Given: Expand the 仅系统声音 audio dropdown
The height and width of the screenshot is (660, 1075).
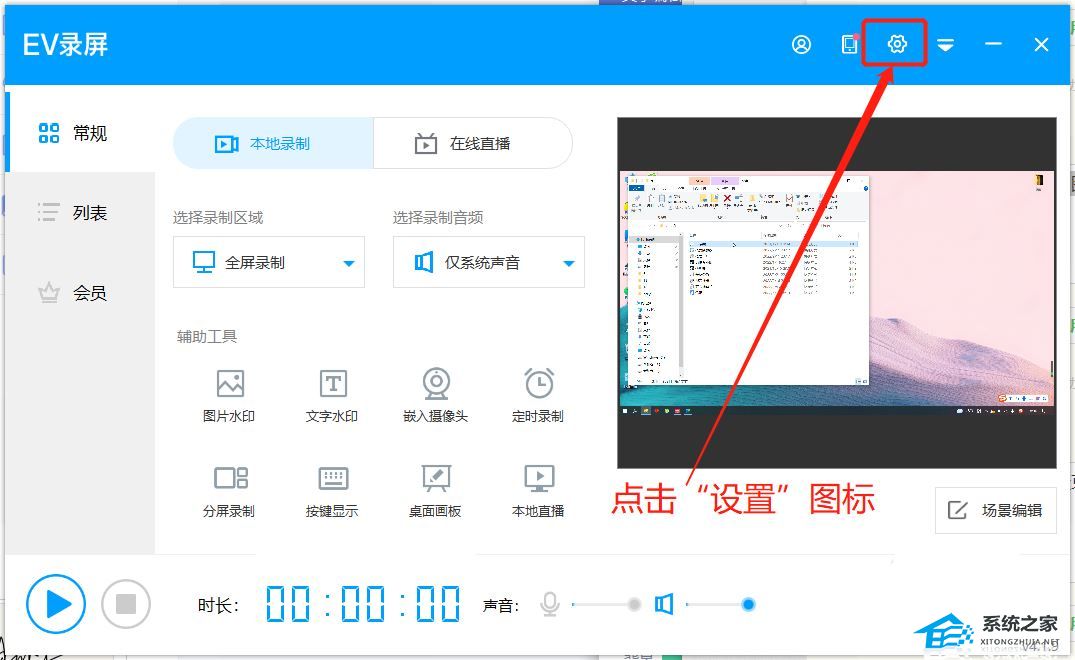Looking at the screenshot, I should pyautogui.click(x=489, y=262).
